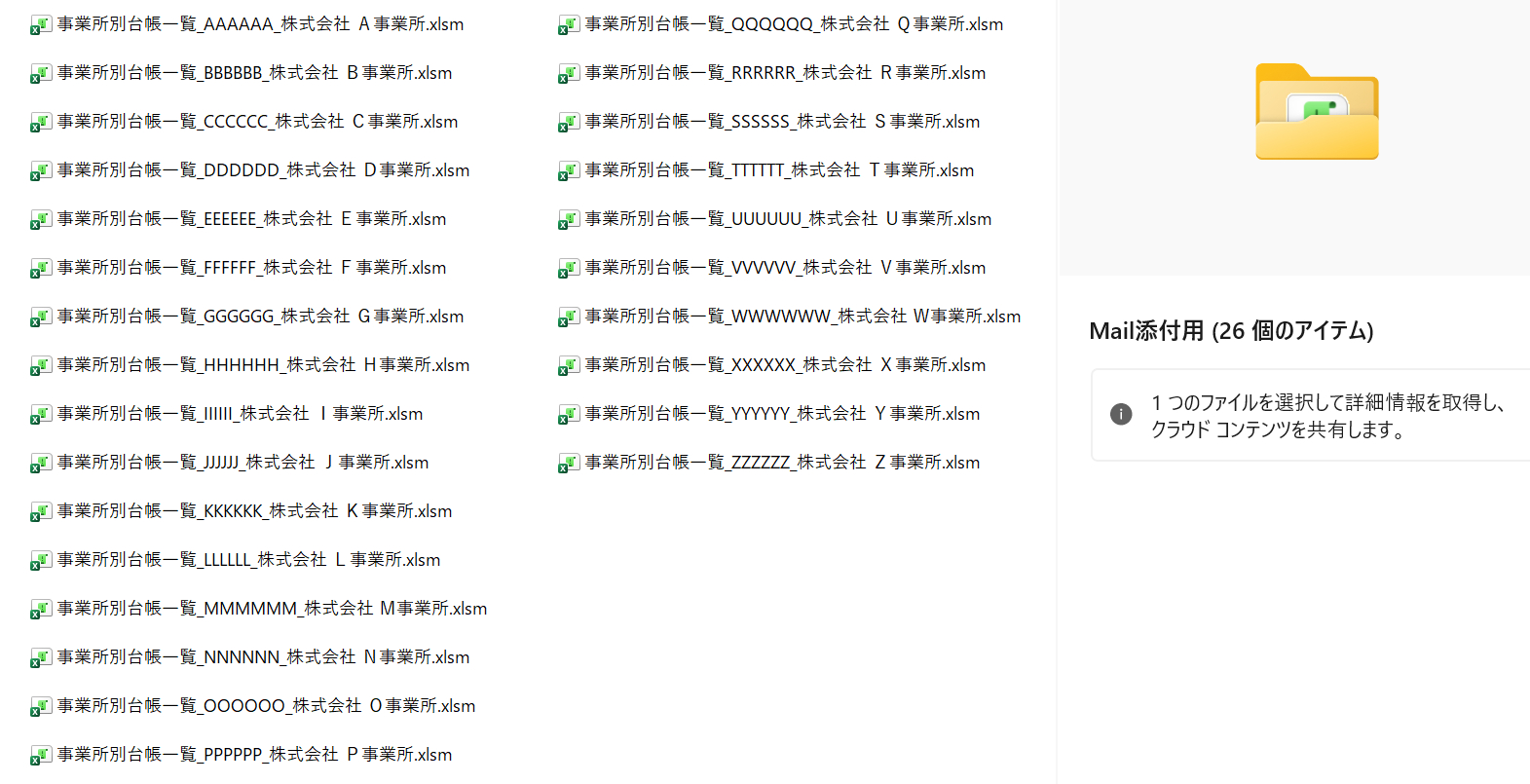Select file name 事業所別台帳一覧_SSSSSS_株式会社 S事業所.xlsm

coord(782,122)
